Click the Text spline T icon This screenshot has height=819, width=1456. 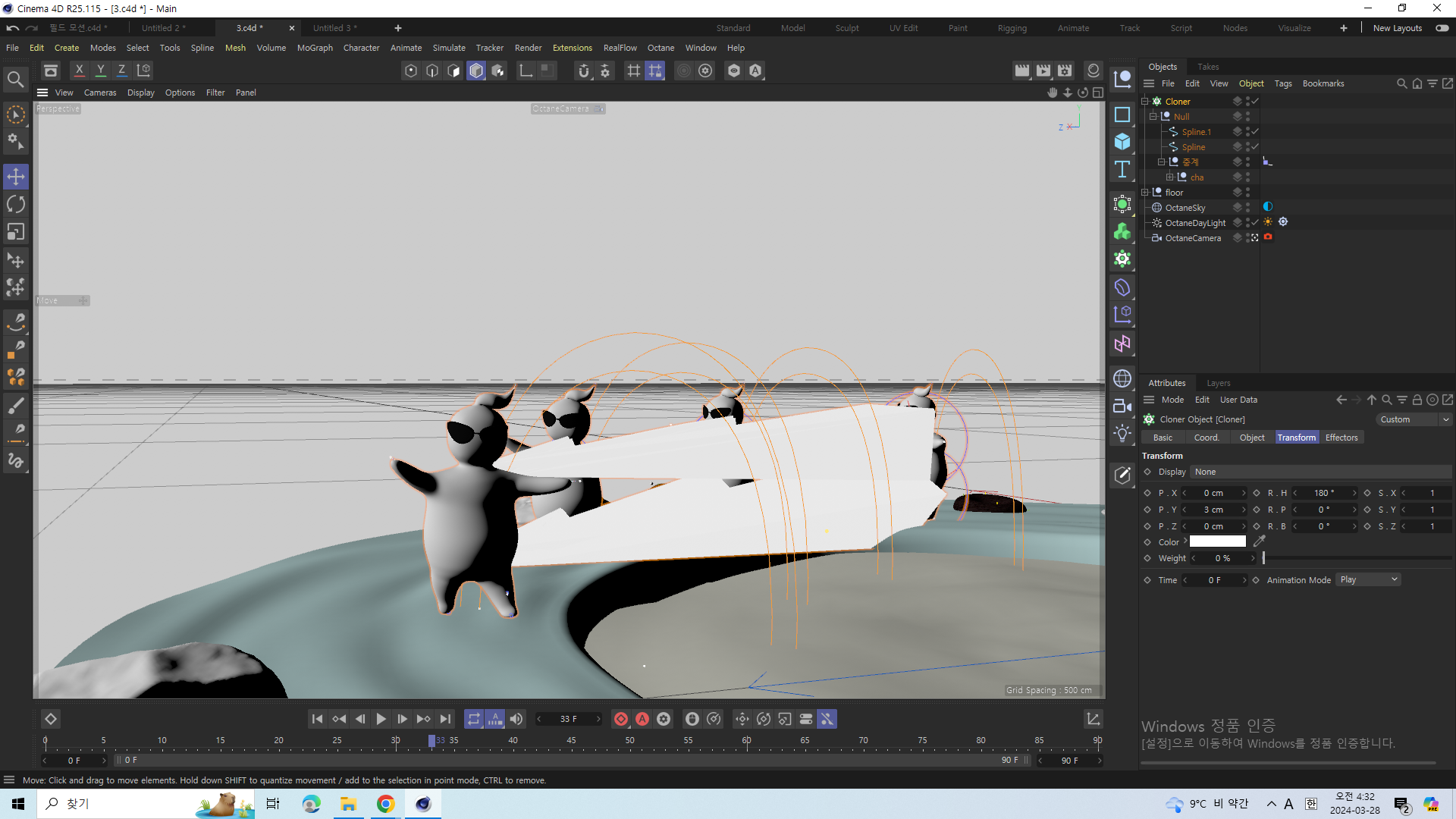pos(1122,169)
